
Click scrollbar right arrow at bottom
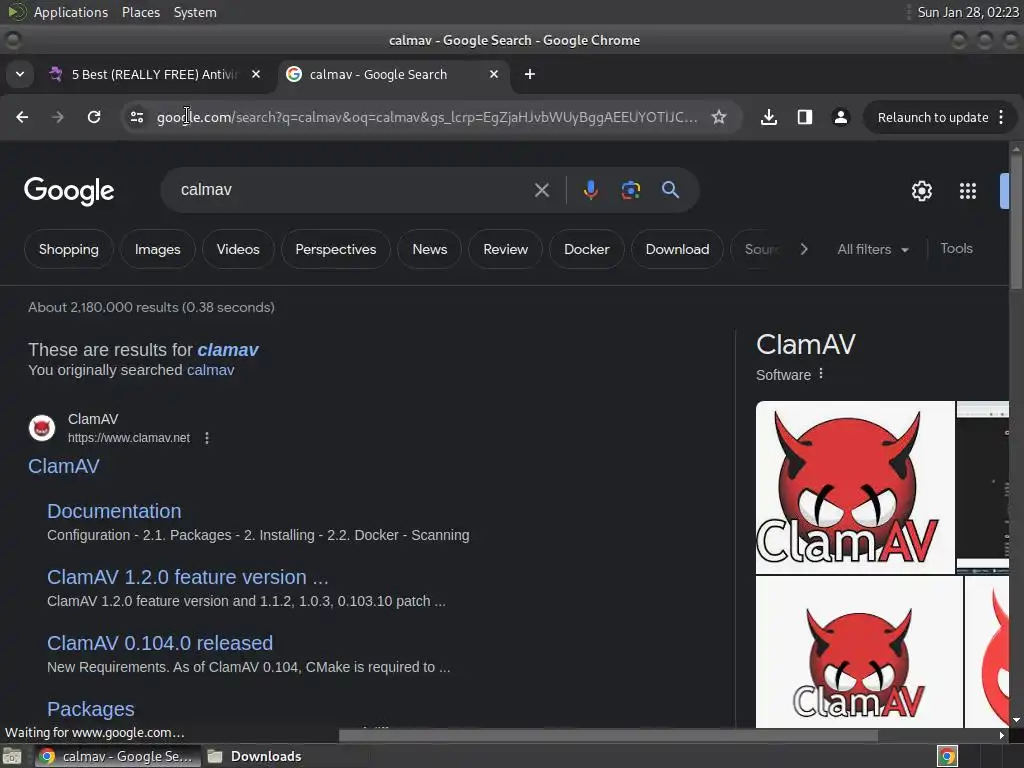[x=1002, y=735]
